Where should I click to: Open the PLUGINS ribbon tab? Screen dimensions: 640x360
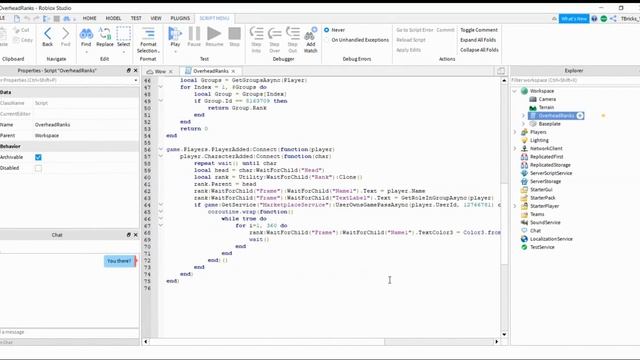pos(180,18)
